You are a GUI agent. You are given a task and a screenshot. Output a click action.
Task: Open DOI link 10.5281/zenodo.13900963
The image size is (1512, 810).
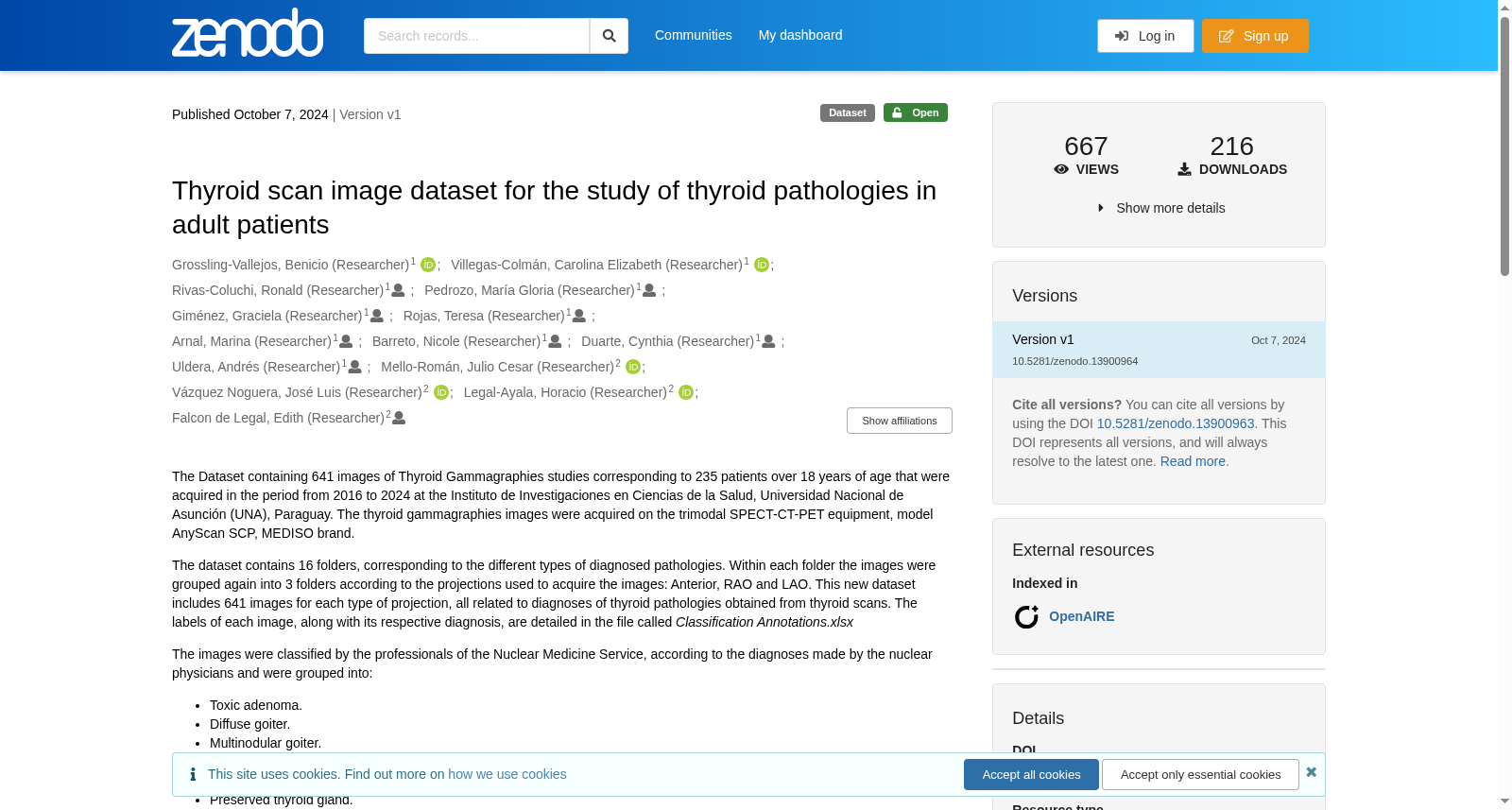(1176, 423)
